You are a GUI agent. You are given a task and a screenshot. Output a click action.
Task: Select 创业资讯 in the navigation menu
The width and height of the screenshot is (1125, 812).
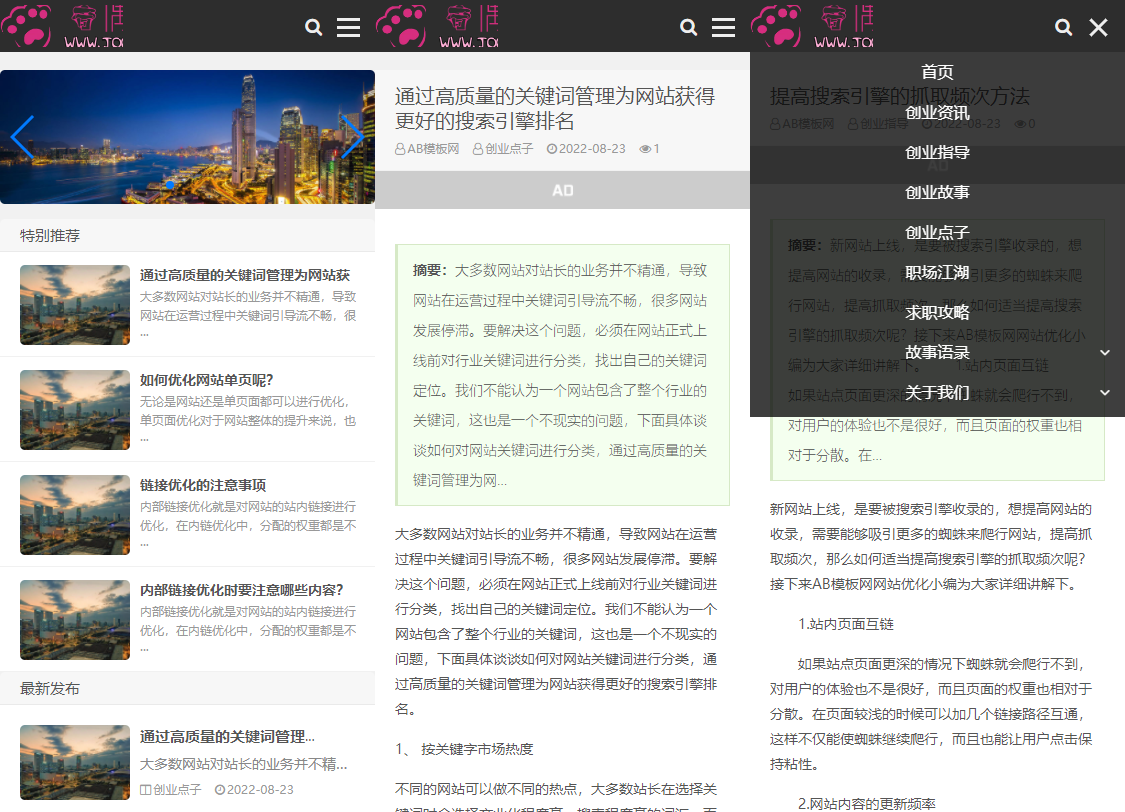point(937,113)
